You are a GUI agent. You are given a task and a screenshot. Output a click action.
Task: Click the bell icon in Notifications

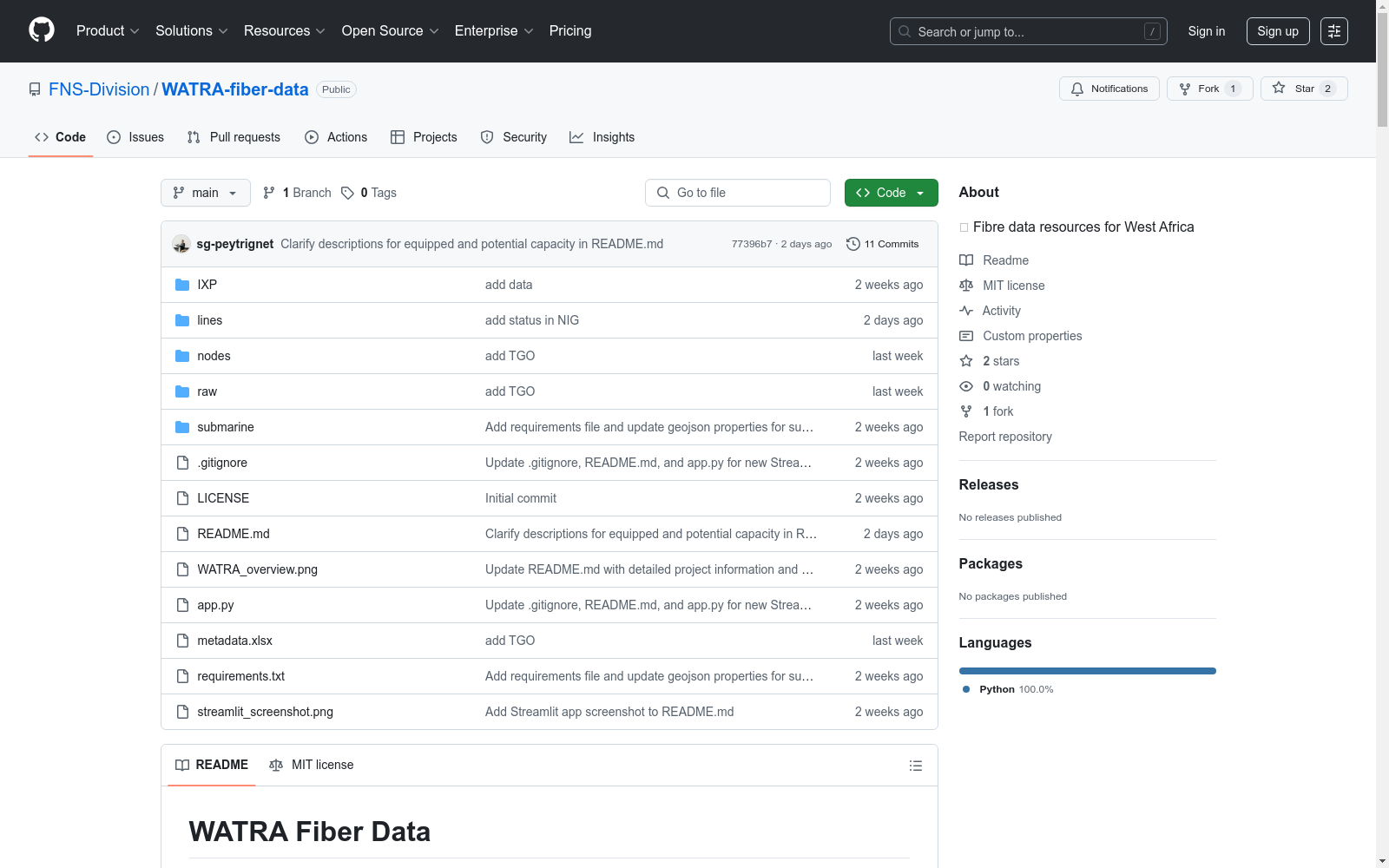(1077, 89)
